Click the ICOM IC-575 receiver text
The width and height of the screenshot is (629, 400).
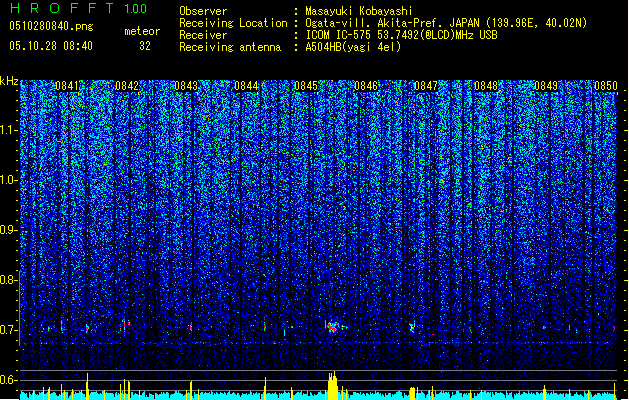(x=401, y=35)
